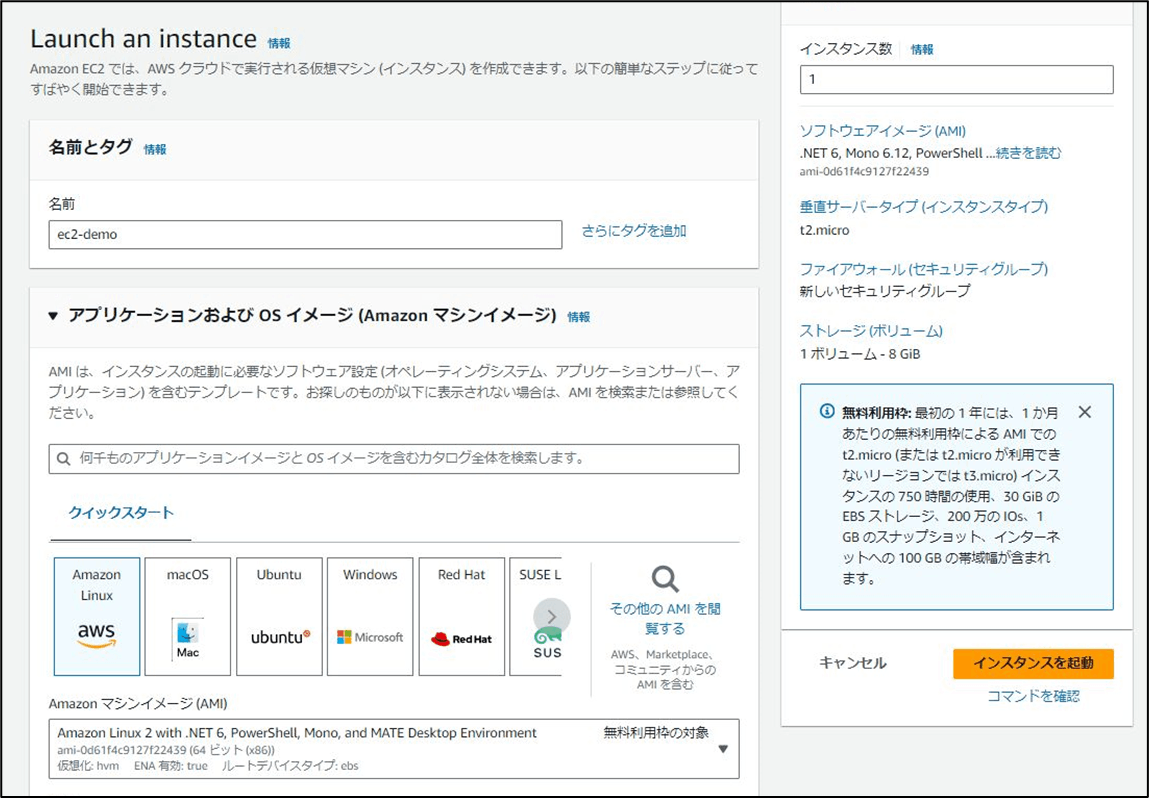The image size is (1149, 798).
Task: Collapse the Application and OS Images section
Action: pos(53,316)
